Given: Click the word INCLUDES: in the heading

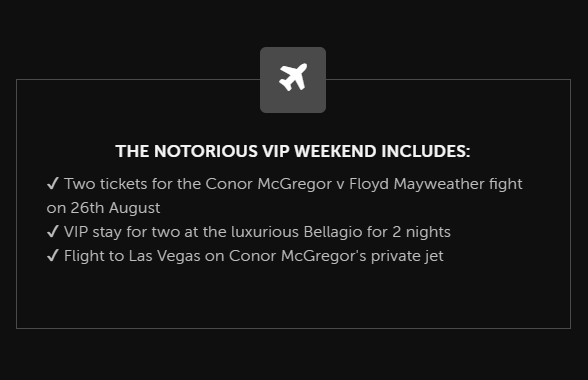Looking at the screenshot, I should [x=426, y=151].
